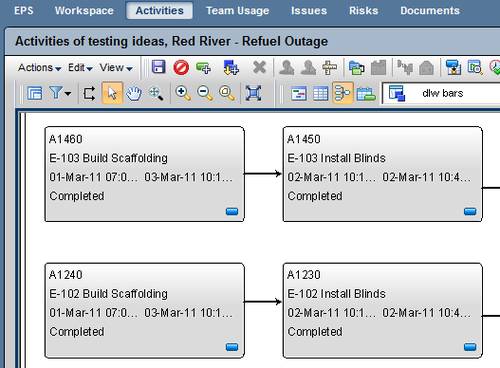
Task: Select the pan hand tool
Action: [x=134, y=93]
